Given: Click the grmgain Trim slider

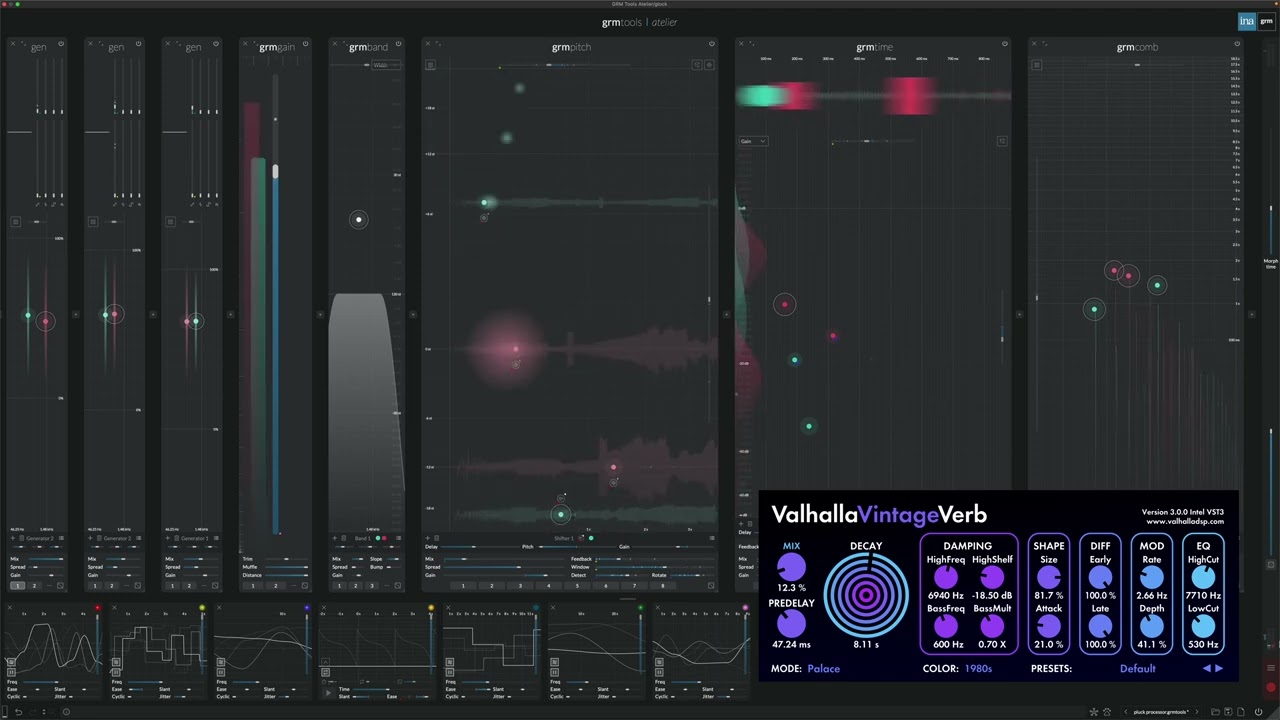Looking at the screenshot, I should click(286, 559).
